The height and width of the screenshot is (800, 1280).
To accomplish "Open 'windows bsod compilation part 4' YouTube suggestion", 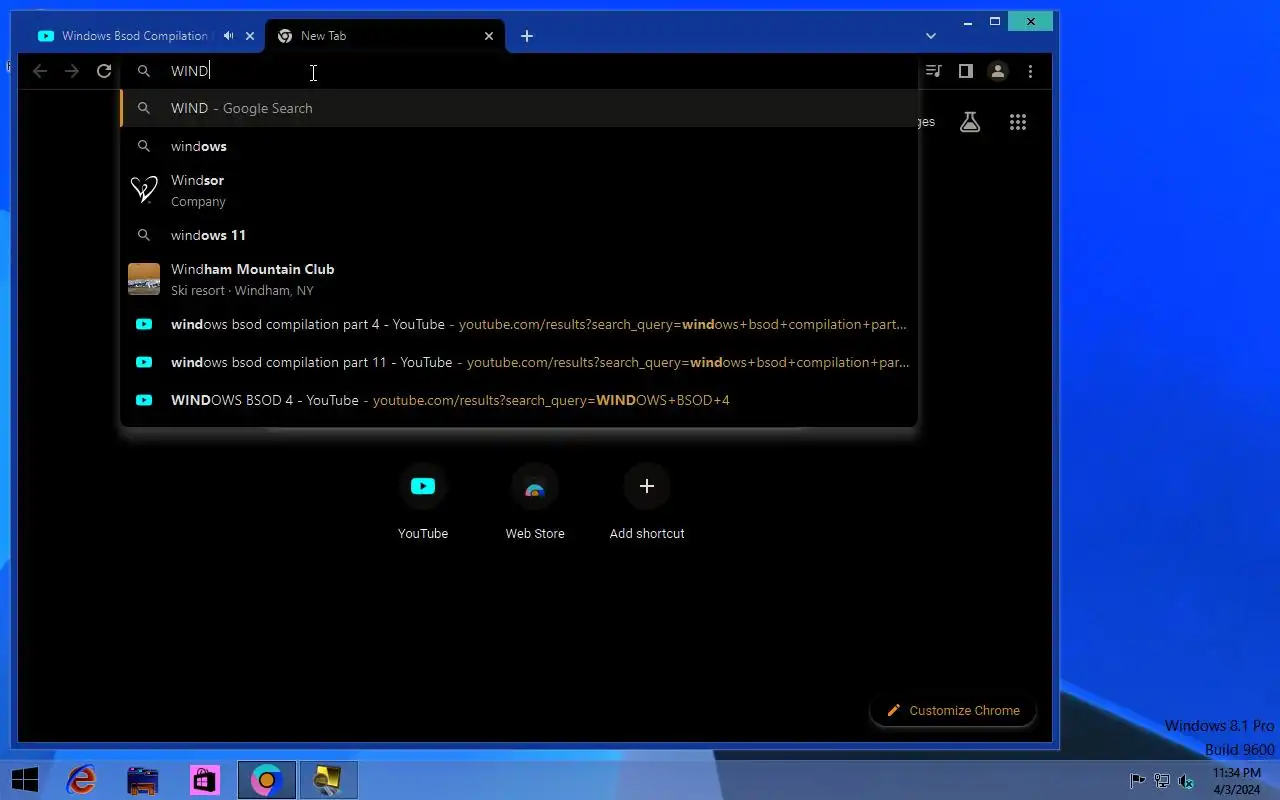I will [x=519, y=324].
